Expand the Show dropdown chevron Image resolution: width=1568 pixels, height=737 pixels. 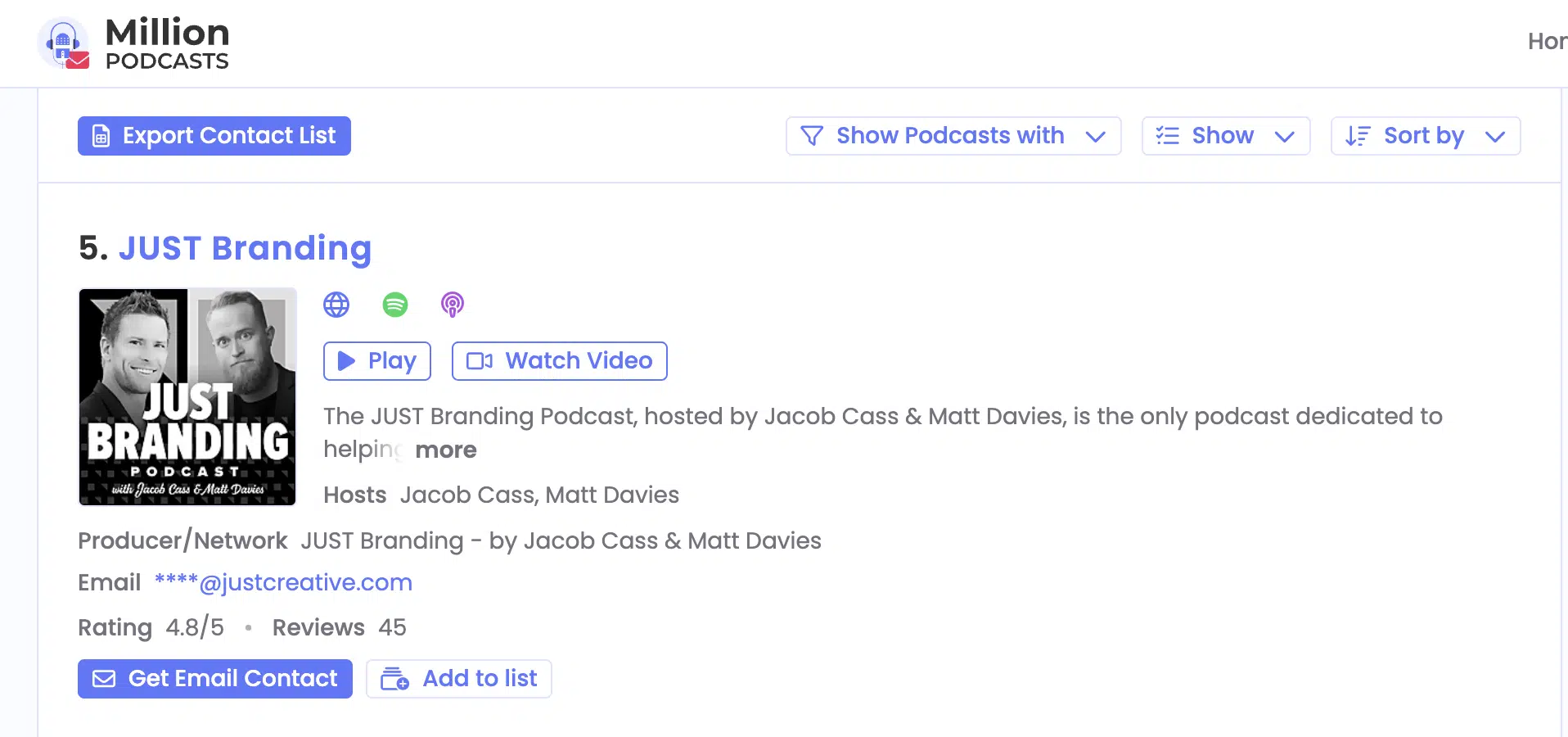click(1284, 137)
